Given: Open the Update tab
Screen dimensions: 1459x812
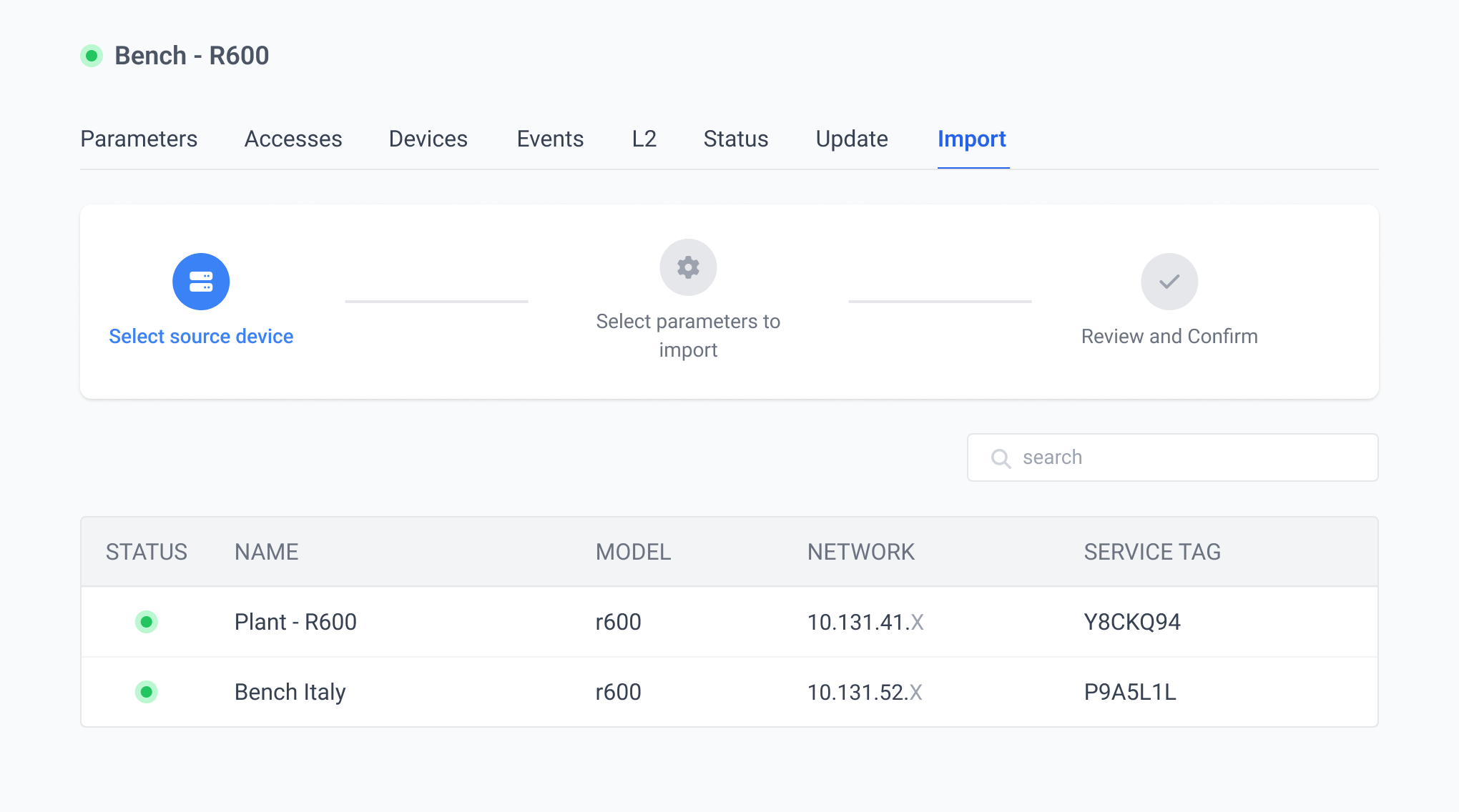Looking at the screenshot, I should click(x=852, y=139).
